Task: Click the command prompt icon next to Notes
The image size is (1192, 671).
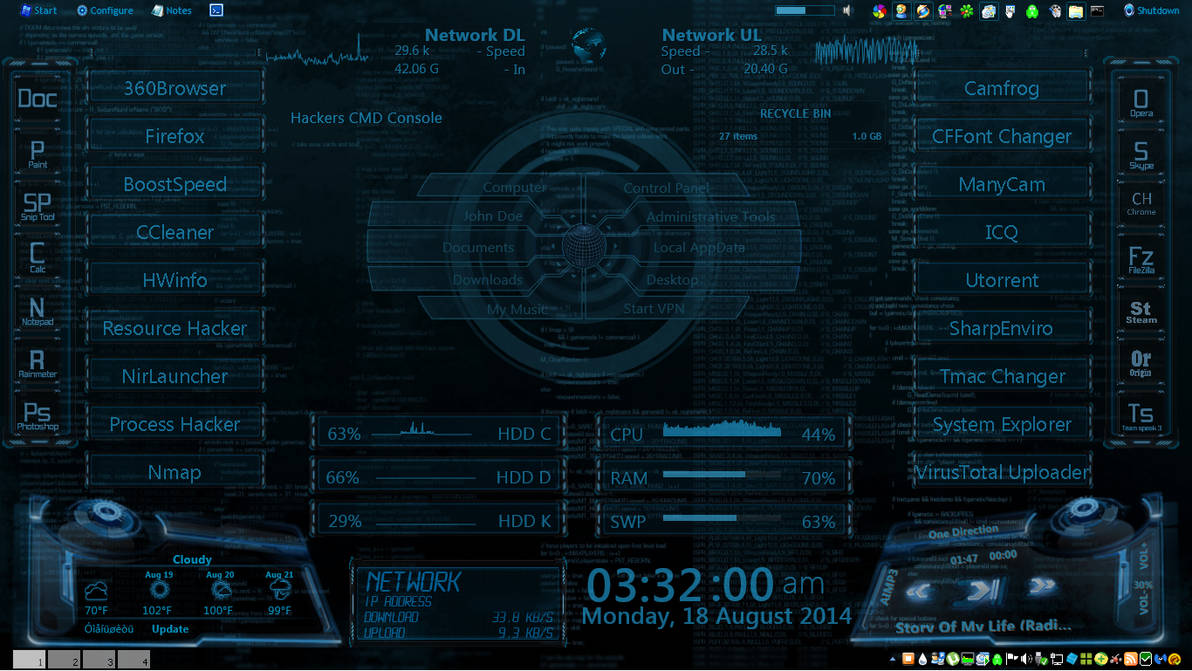Action: 217,10
